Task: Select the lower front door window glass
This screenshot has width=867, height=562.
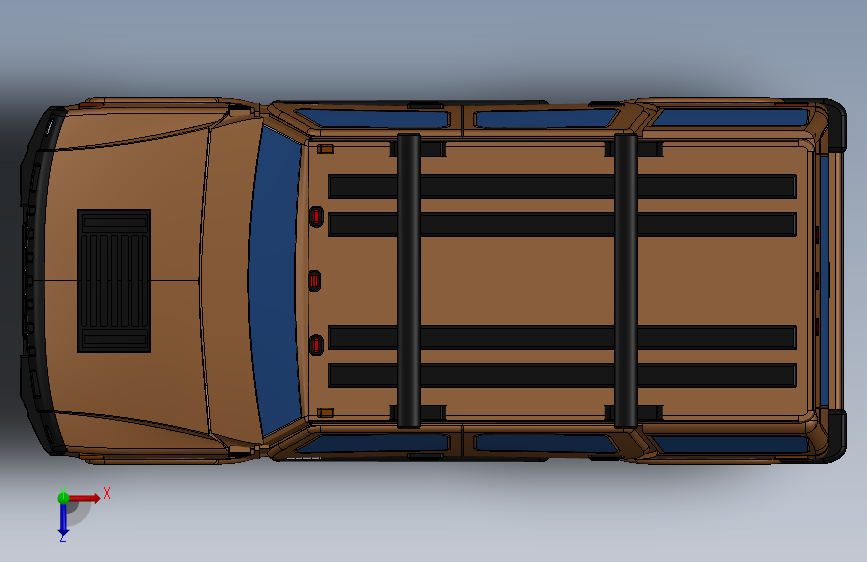Action: (373, 443)
